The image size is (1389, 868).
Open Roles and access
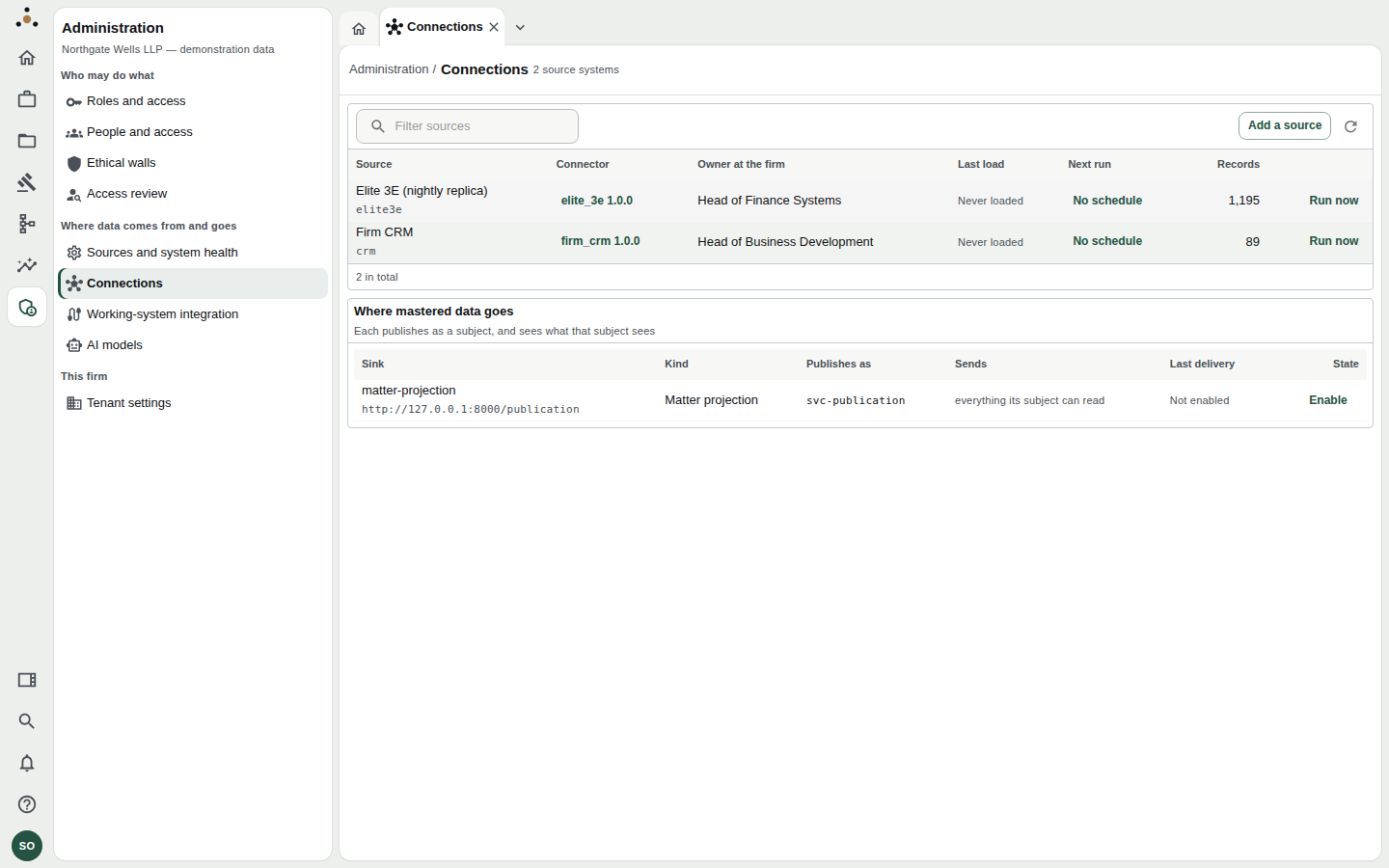[x=193, y=101]
